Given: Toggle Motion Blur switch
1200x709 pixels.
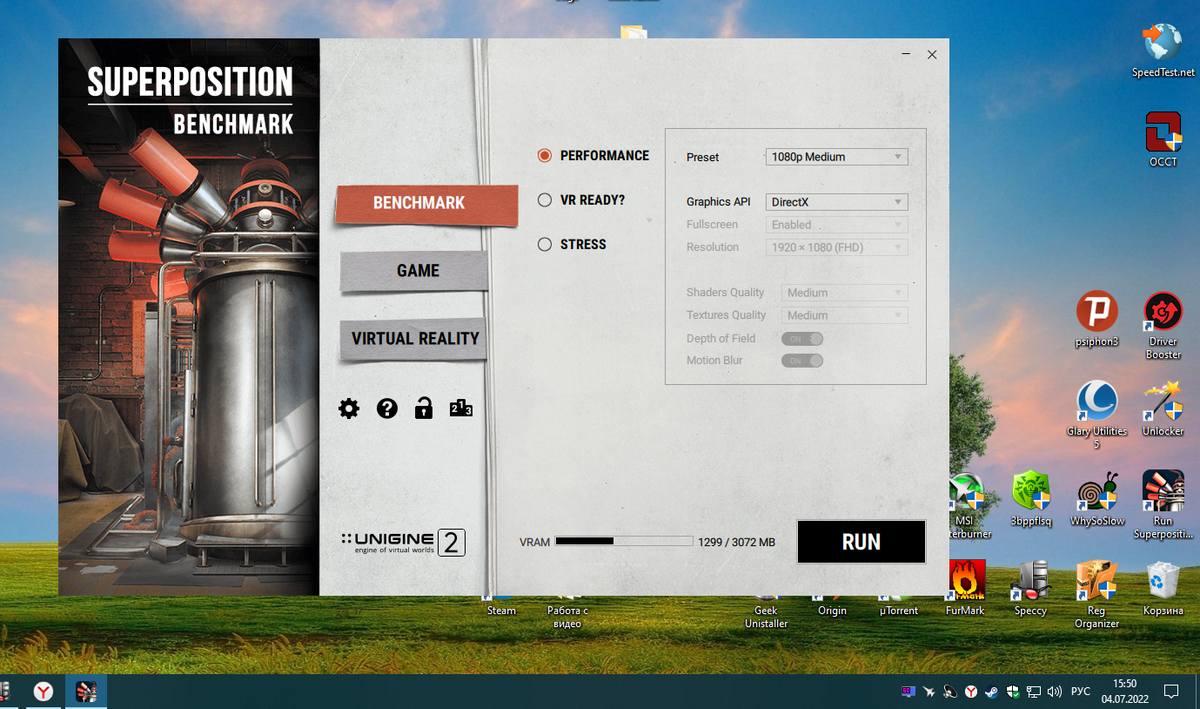Looking at the screenshot, I should coord(802,360).
